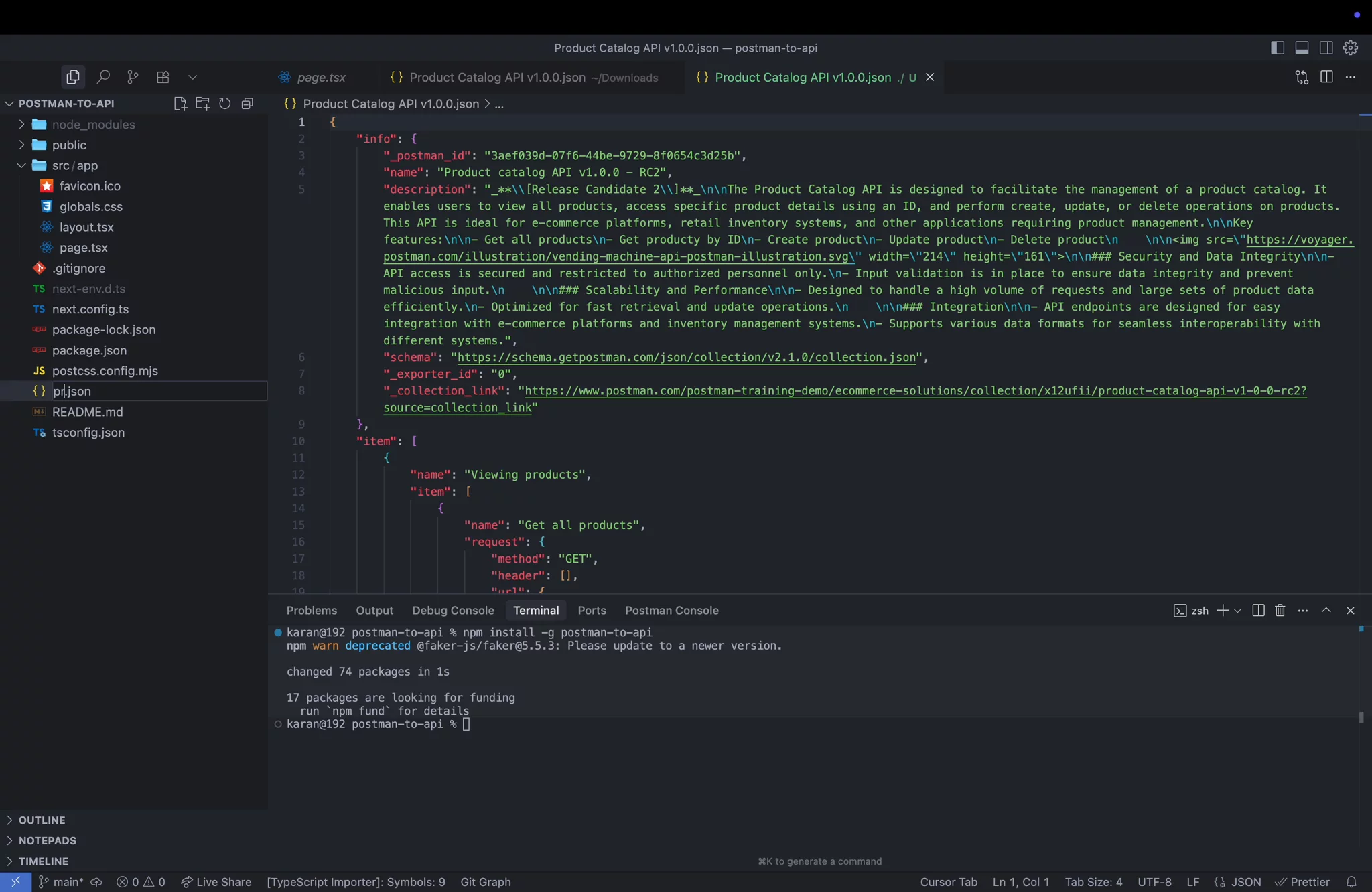The width and height of the screenshot is (1372, 892).
Task: Switch to the Postman Console tab
Action: tap(671, 611)
